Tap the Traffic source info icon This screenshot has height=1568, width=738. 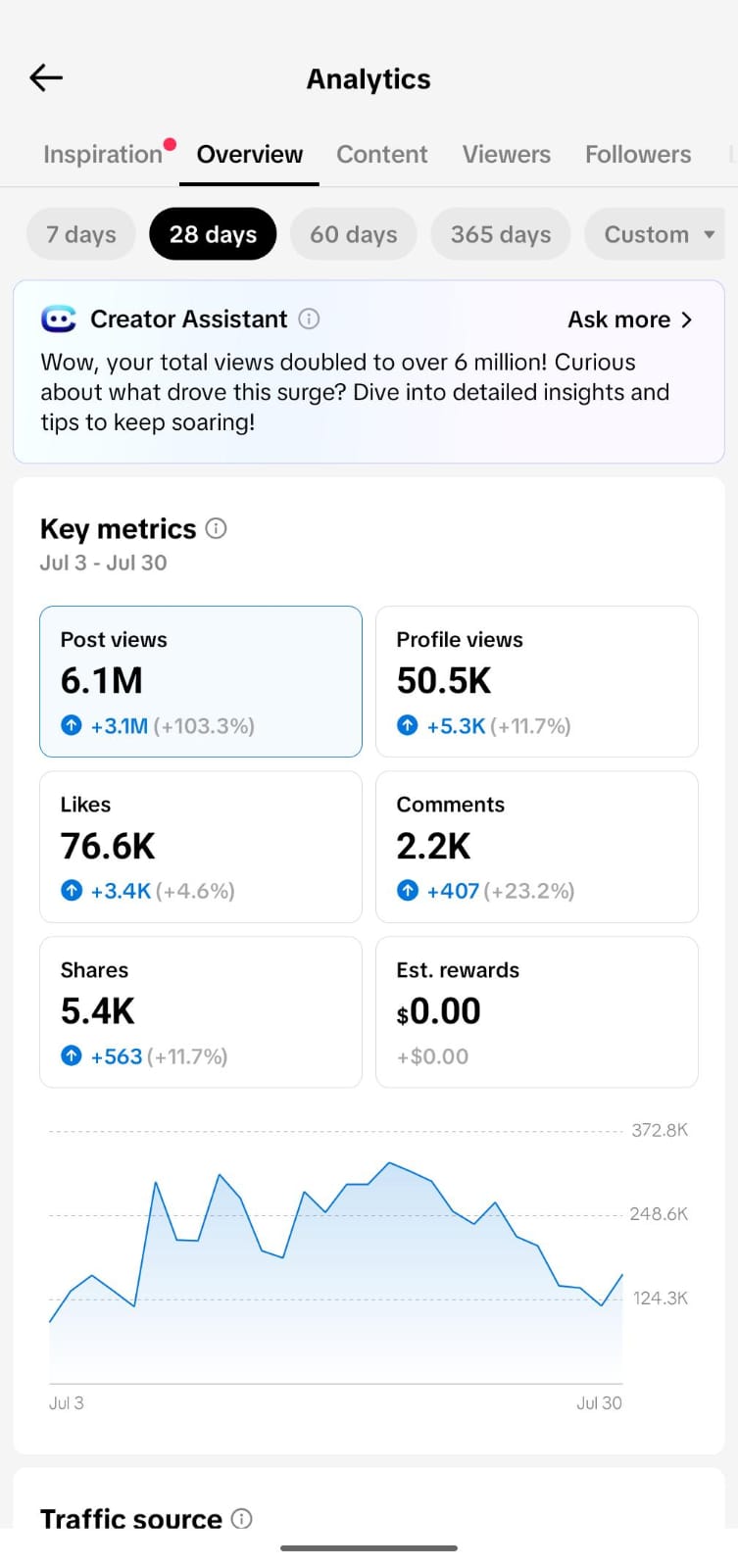click(241, 1518)
